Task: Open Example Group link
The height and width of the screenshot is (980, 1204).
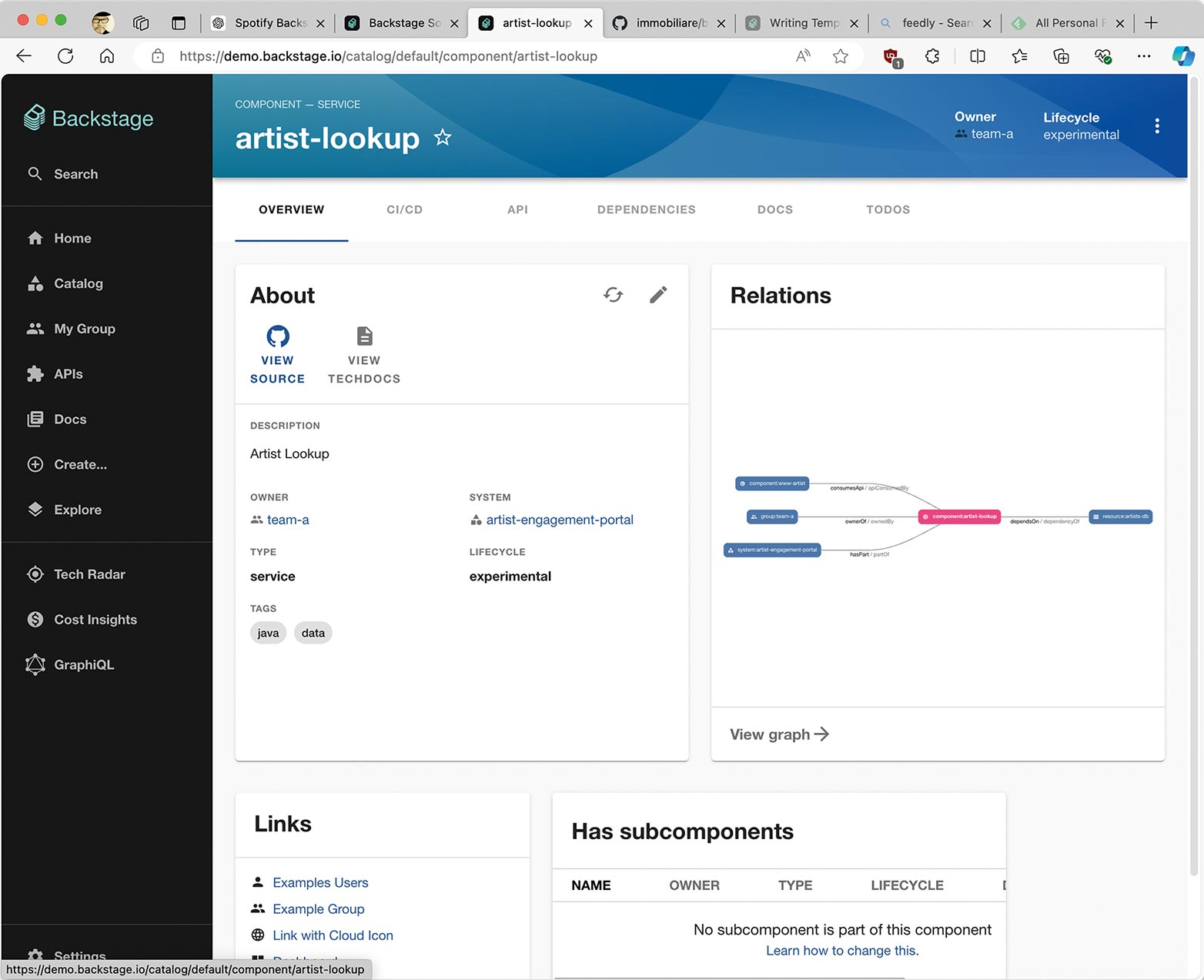Action: (x=319, y=909)
